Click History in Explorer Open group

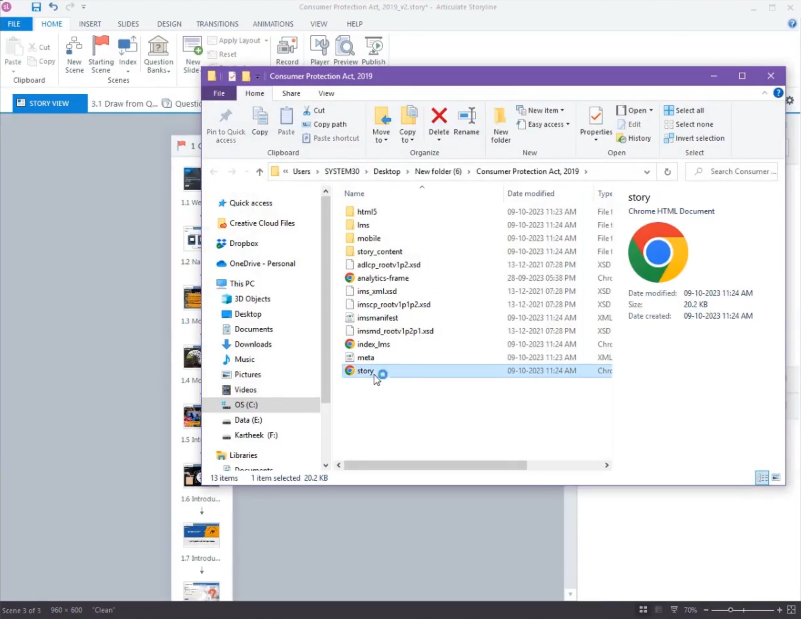point(633,138)
